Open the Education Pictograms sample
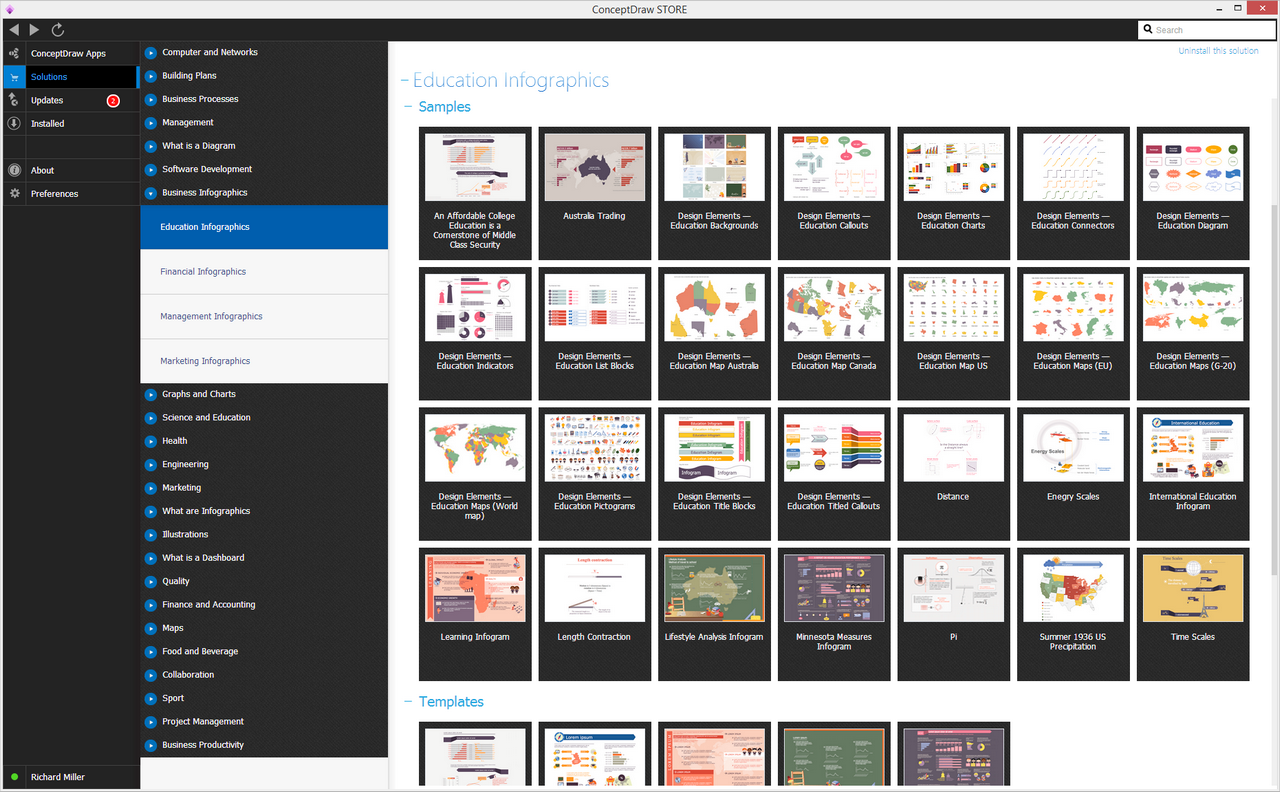 594,474
